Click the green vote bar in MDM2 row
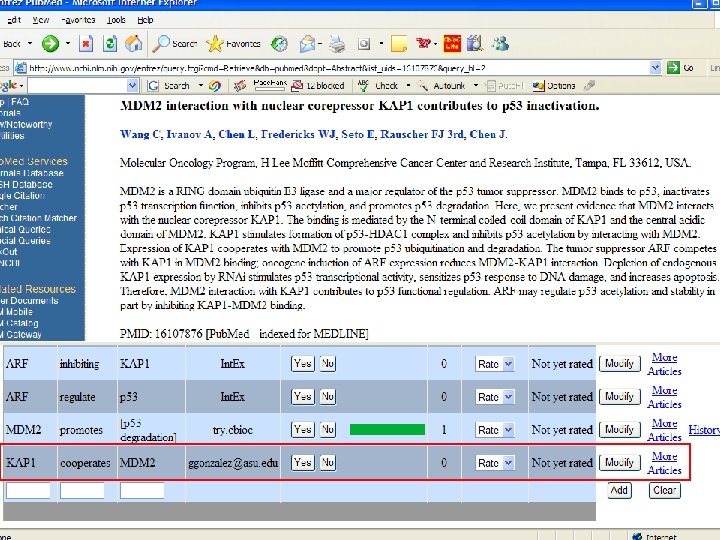 tap(387, 430)
